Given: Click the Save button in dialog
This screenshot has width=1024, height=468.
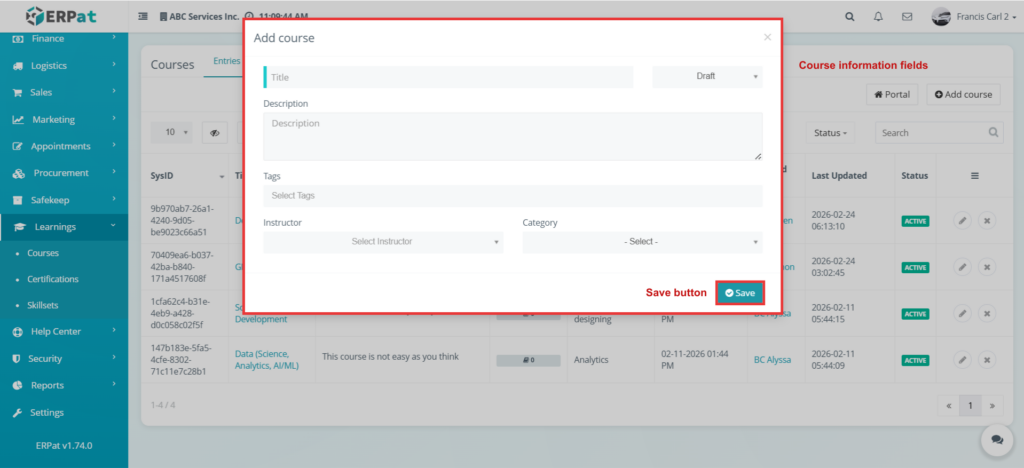Looking at the screenshot, I should (x=740, y=294).
